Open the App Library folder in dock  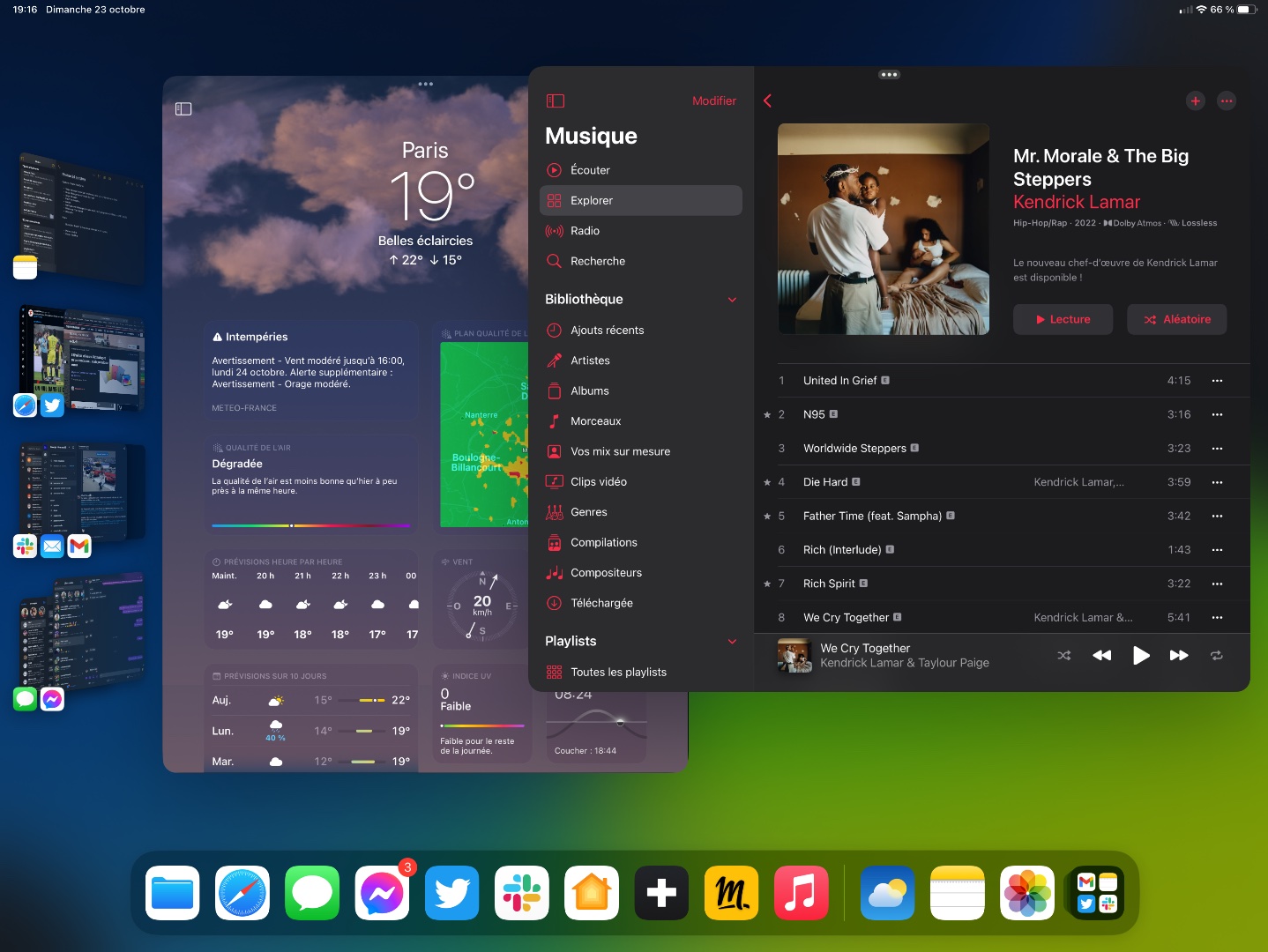pyautogui.click(x=1097, y=893)
